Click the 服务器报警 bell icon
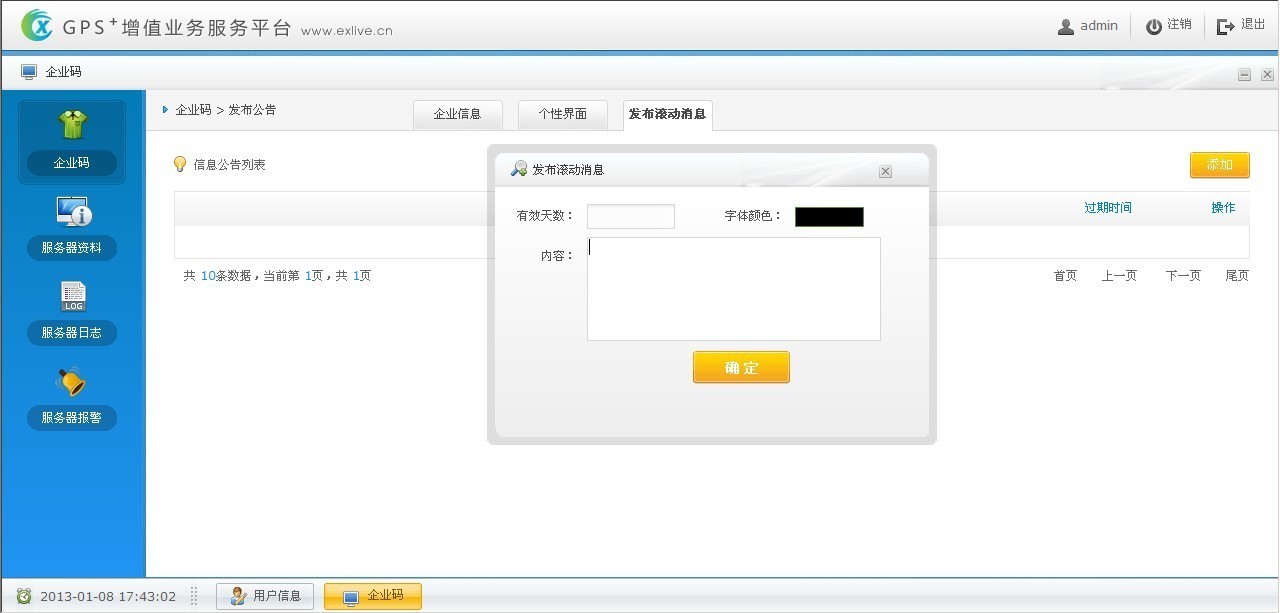1280x613 pixels. coord(72,381)
